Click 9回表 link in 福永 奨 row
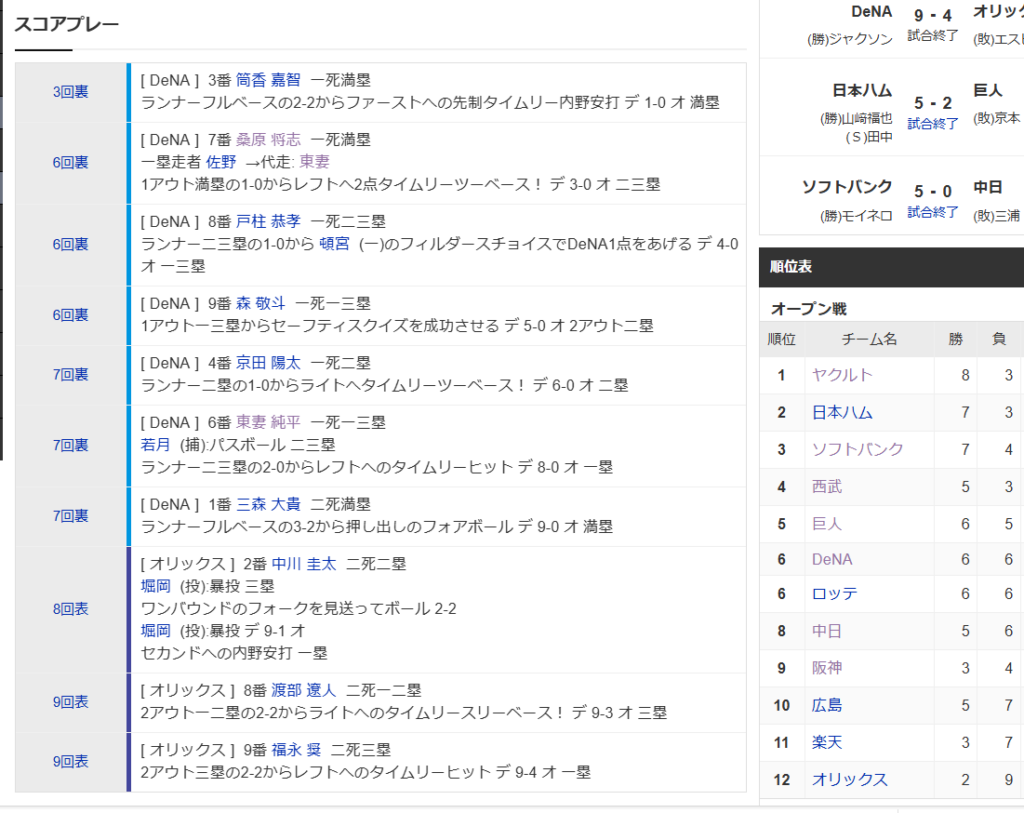This screenshot has width=1024, height=813. (x=71, y=761)
